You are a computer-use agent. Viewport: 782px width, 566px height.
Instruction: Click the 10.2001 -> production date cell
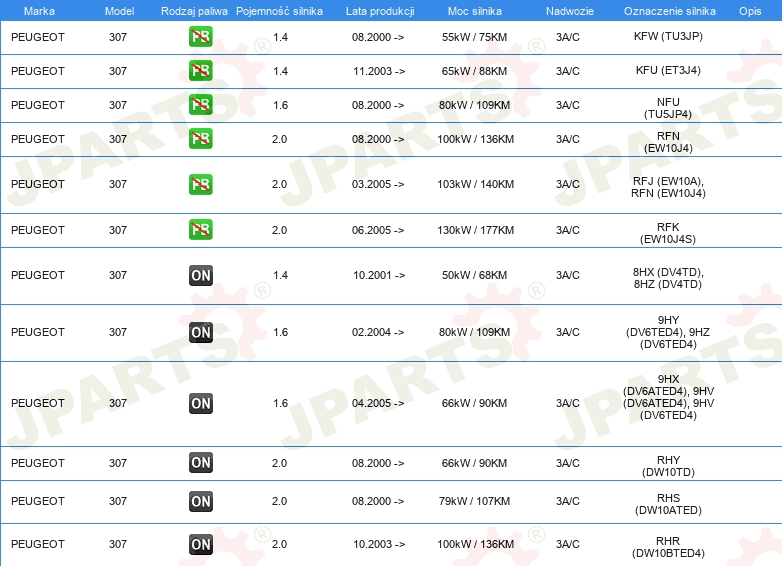coord(379,275)
